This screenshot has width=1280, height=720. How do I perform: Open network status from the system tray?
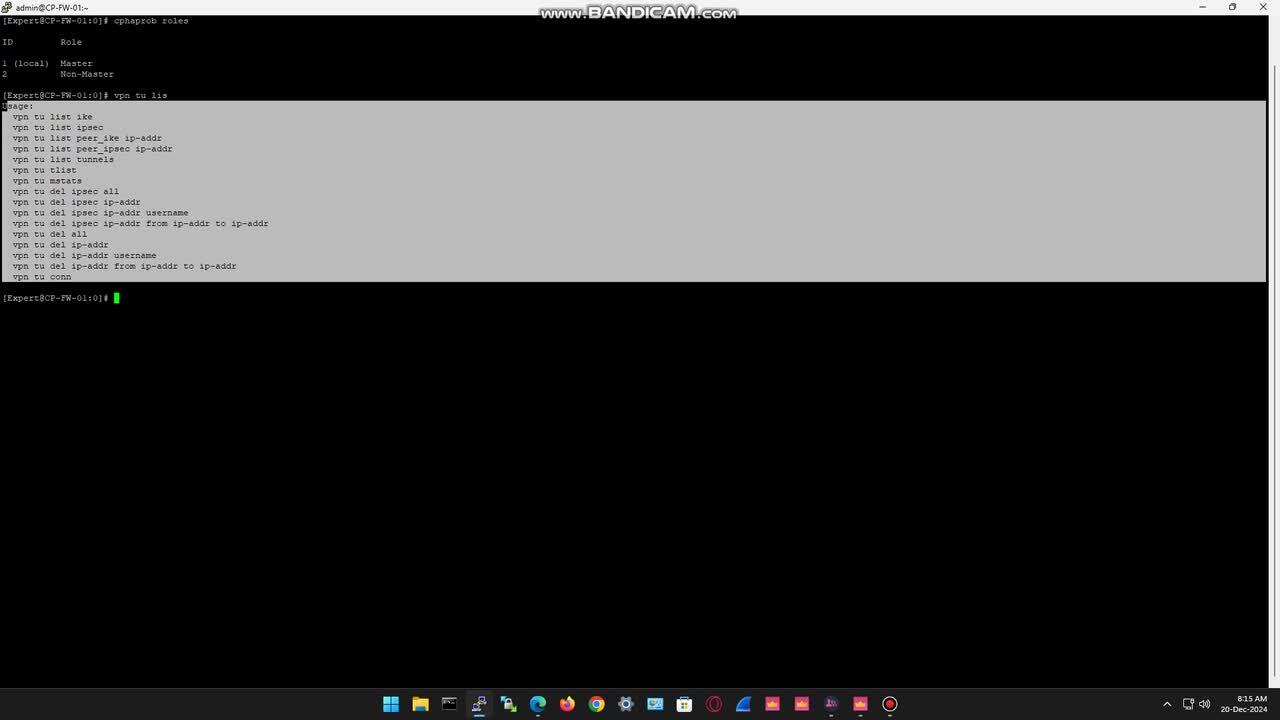click(x=1189, y=703)
